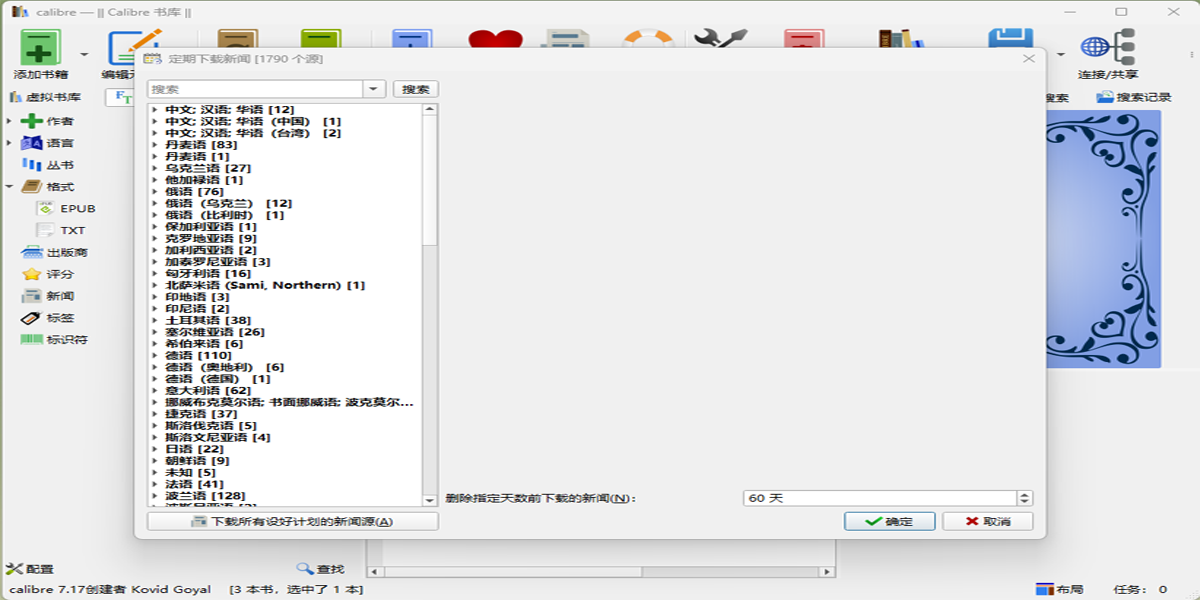Click scroll-up arrow of news source list
This screenshot has height=600, width=1200.
click(430, 109)
